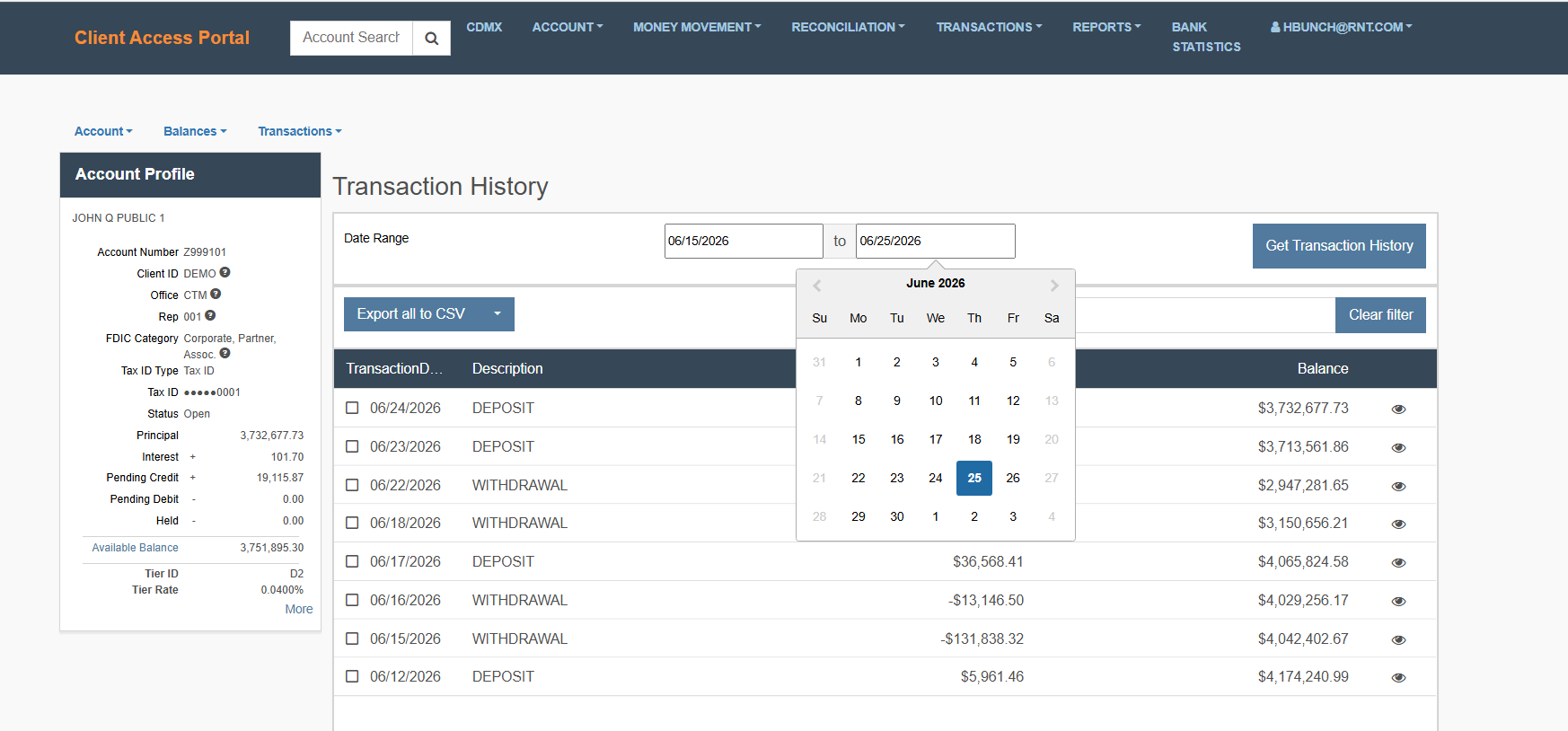1568x731 pixels.
Task: Click the start date field 06/15/2026
Action: (x=744, y=241)
